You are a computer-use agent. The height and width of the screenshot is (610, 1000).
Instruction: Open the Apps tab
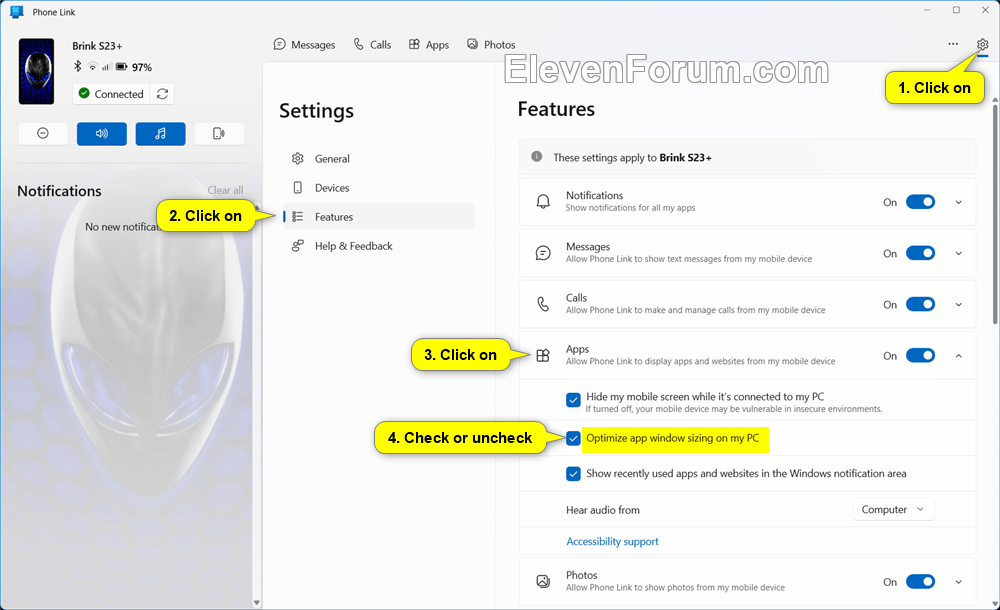429,45
